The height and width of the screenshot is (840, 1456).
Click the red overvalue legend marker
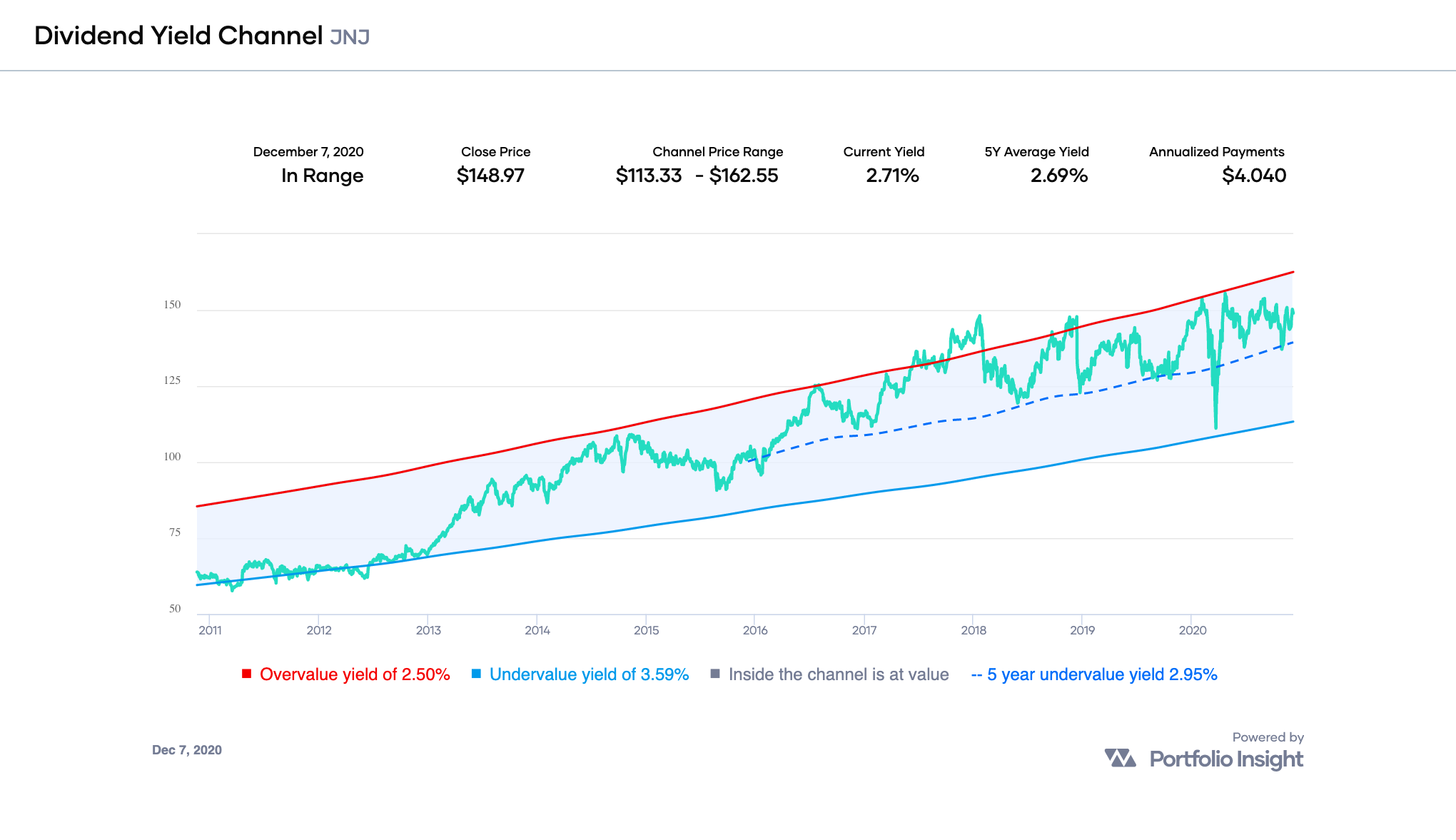coord(246,674)
